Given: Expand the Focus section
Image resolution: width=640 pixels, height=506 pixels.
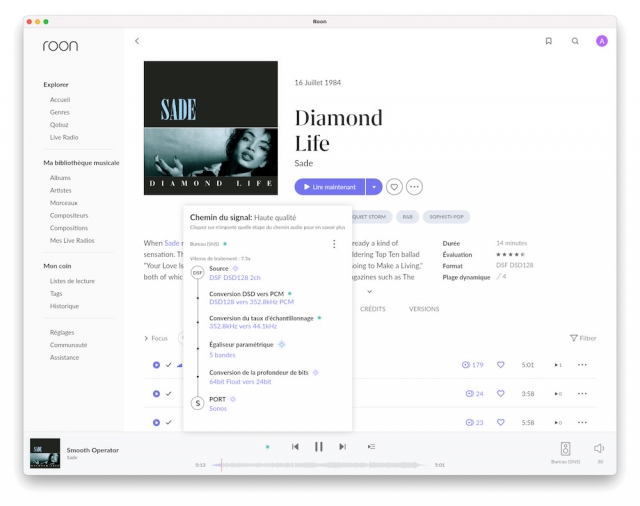Looking at the screenshot, I should coord(156,338).
